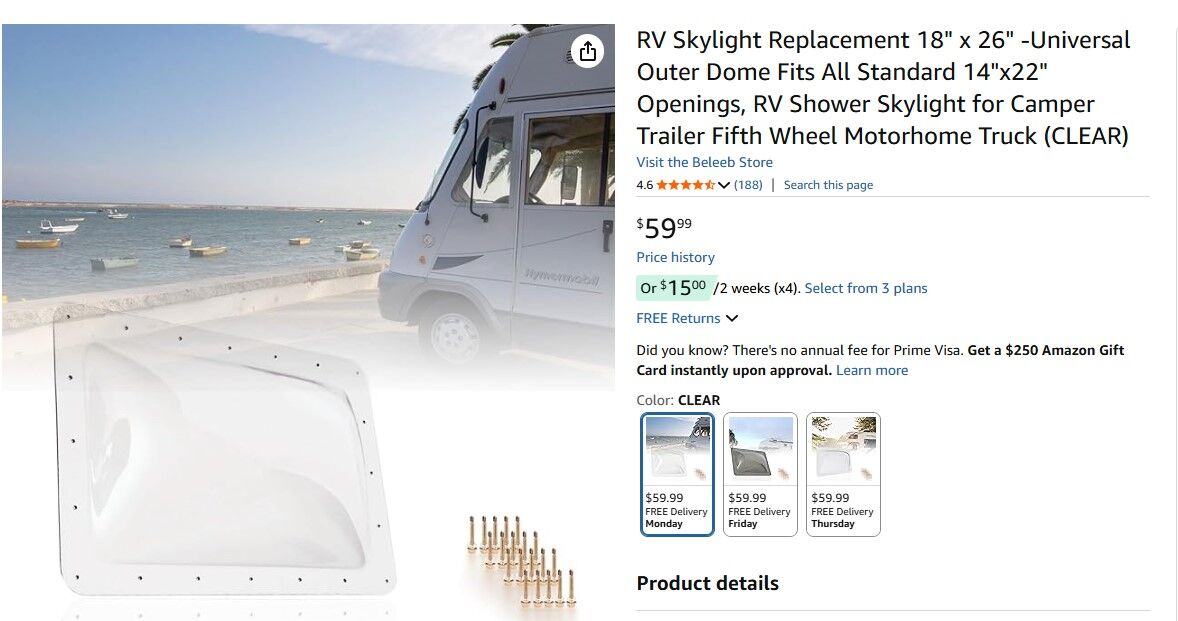Choose the color option with Friday delivery
The height and width of the screenshot is (621, 1178).
click(x=760, y=474)
